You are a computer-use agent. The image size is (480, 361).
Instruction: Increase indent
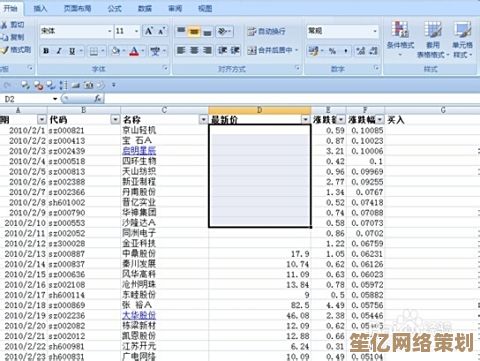[x=235, y=51]
